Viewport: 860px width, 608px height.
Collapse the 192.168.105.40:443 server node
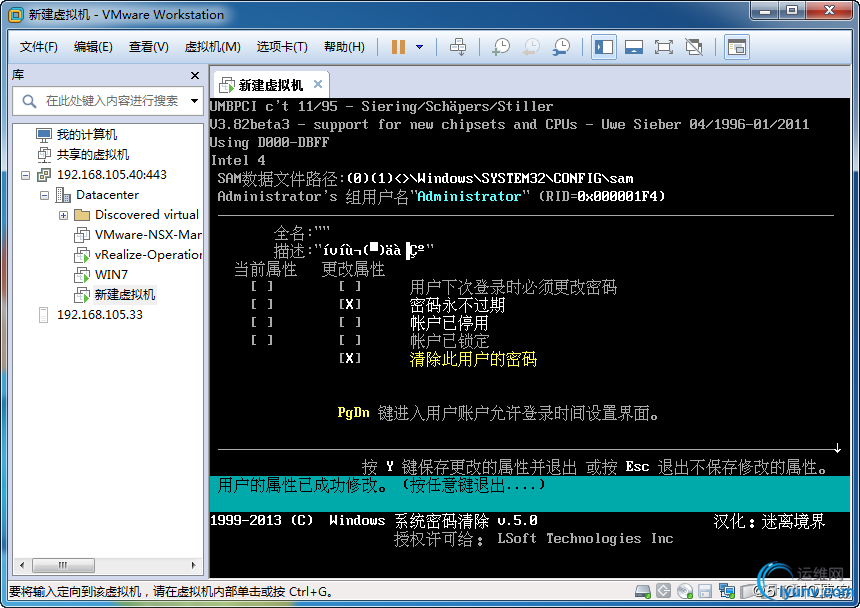coord(25,175)
